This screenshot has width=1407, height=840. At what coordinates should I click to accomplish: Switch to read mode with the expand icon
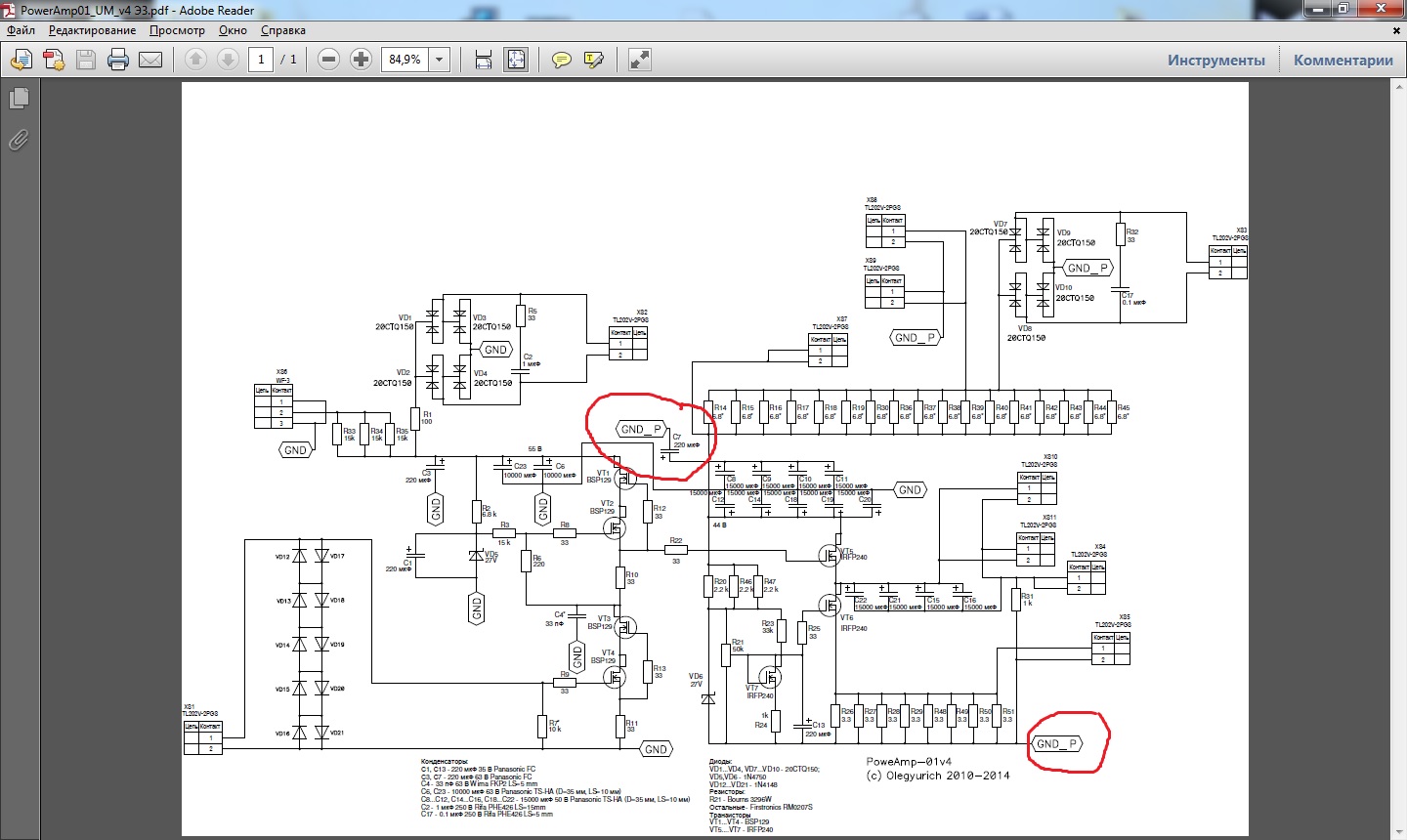click(640, 60)
